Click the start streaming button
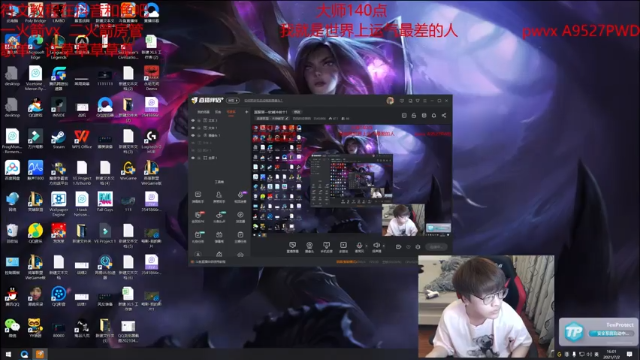Screen dimensions: 640x360 pos(436,247)
